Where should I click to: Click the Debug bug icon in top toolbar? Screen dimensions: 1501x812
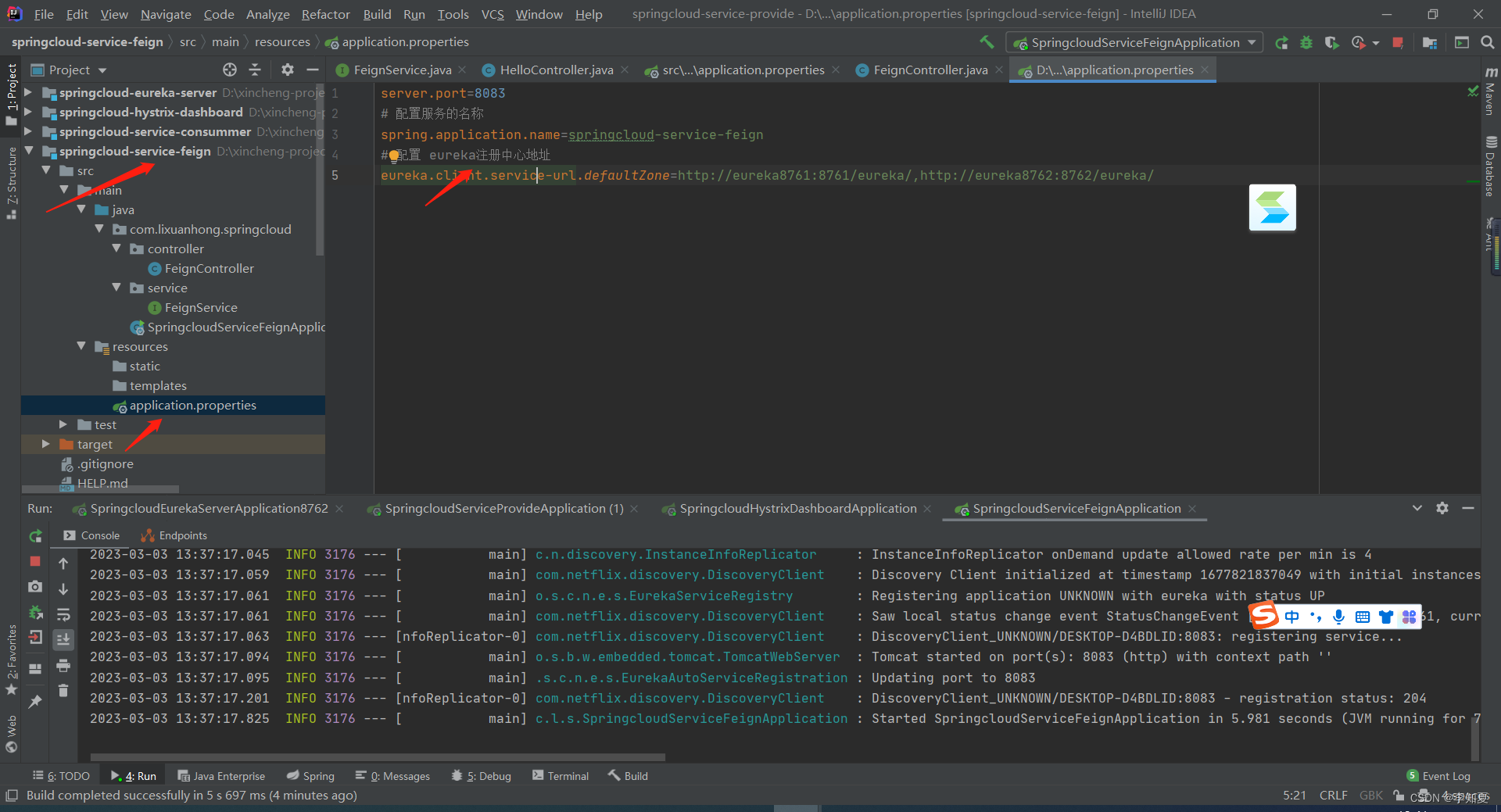pos(1306,43)
